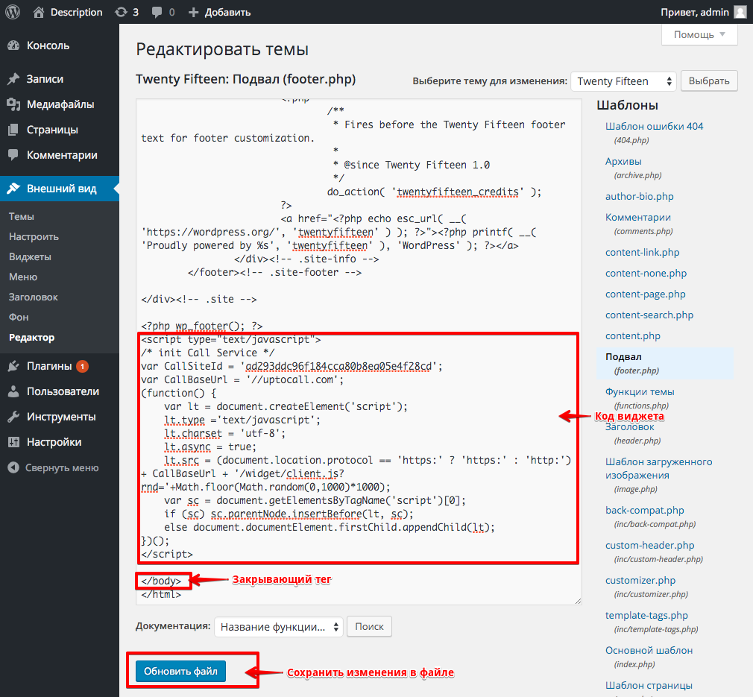Open Комментарии comments.php template
Screen dimensions: 753x697
pos(638,218)
